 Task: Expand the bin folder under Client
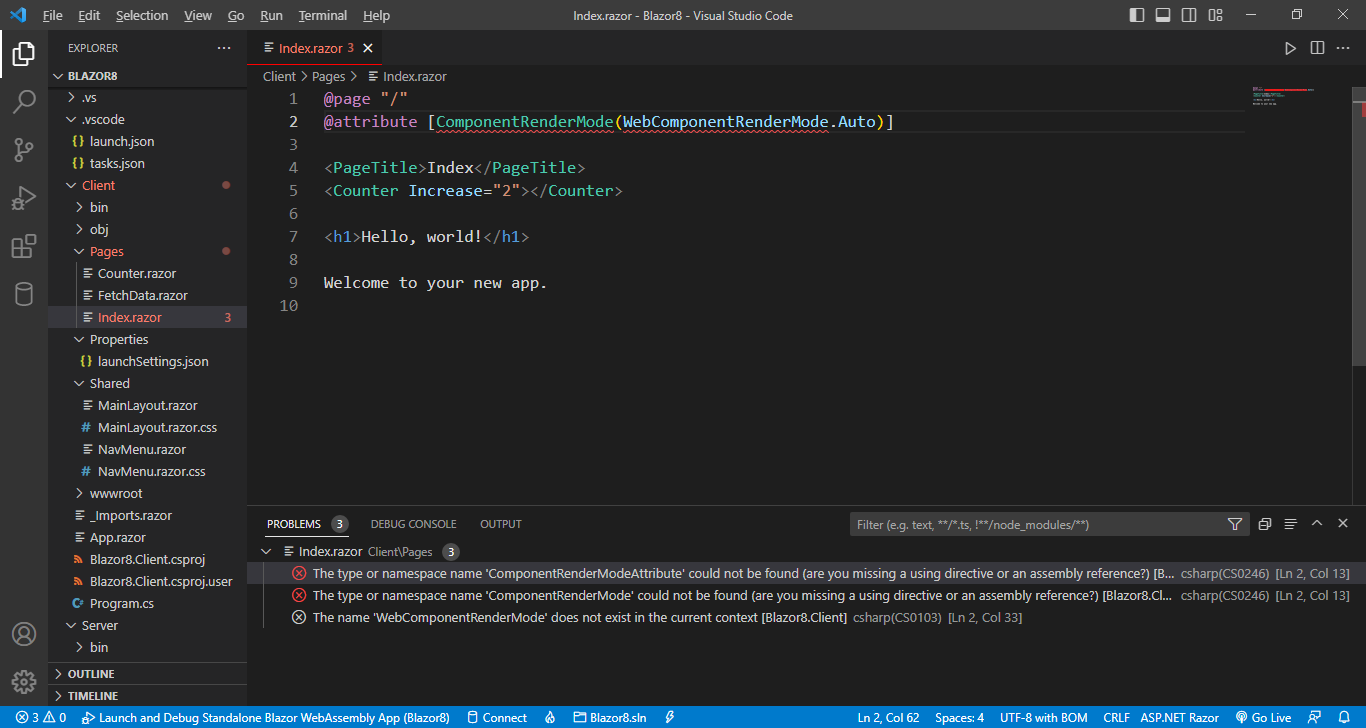coord(147,207)
